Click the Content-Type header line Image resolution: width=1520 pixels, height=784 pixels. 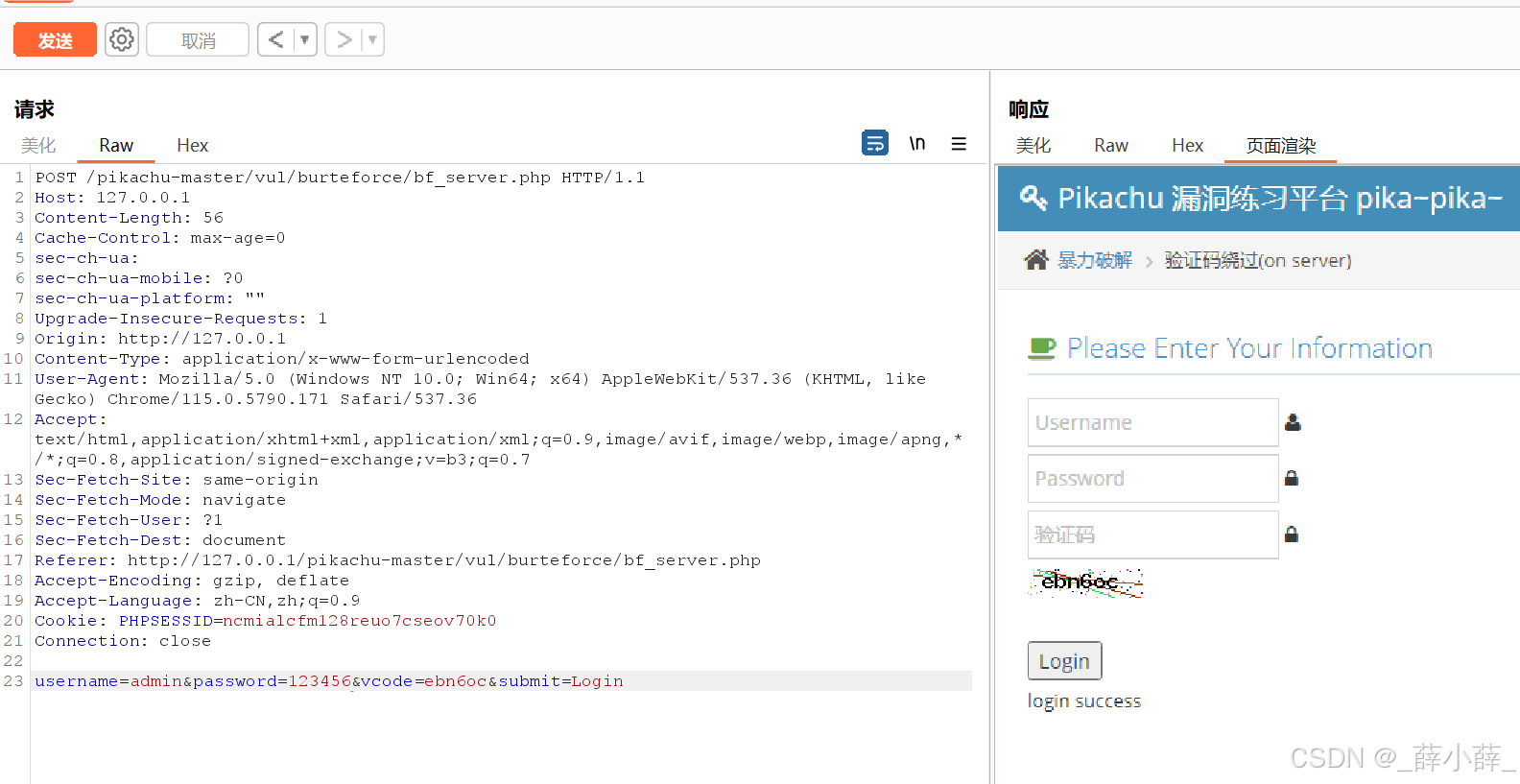click(282, 359)
